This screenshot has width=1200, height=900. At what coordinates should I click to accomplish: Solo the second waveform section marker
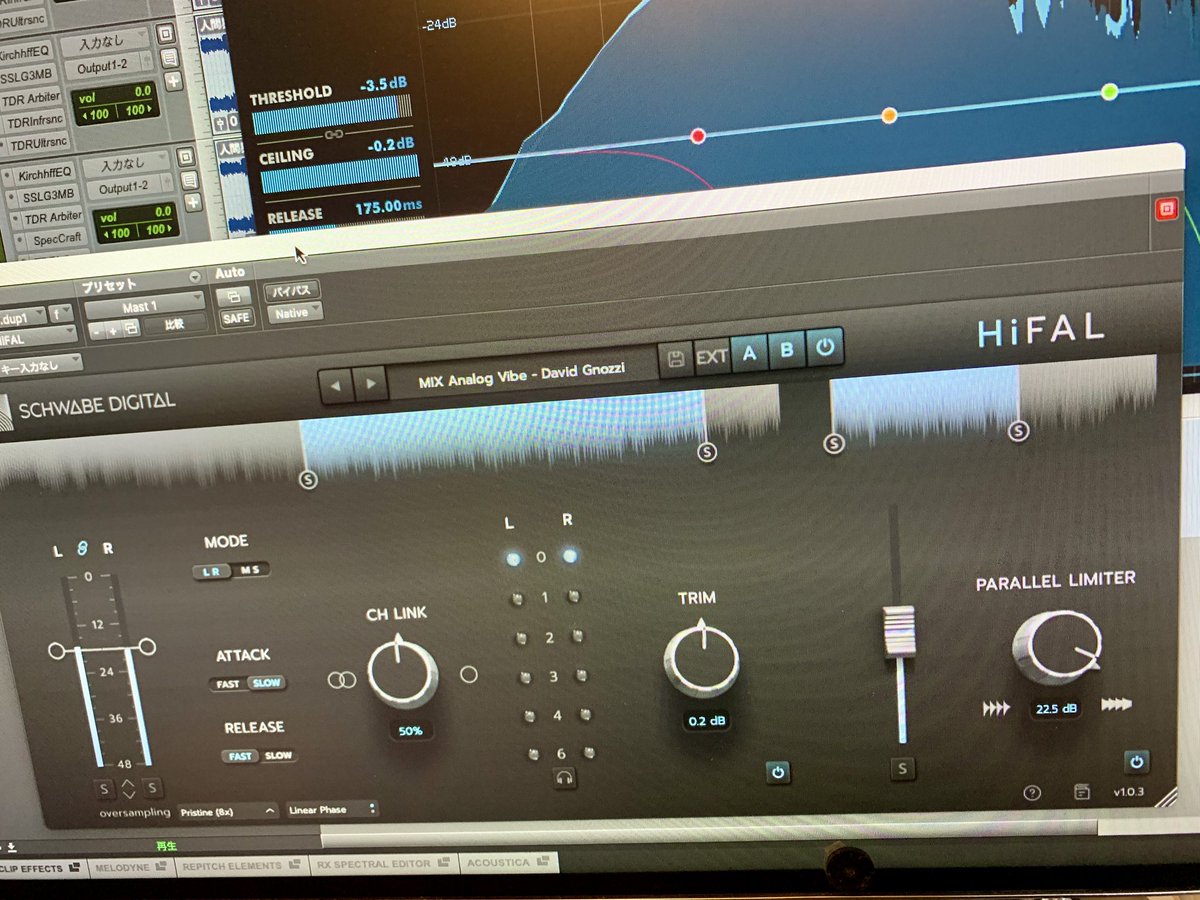(x=707, y=452)
